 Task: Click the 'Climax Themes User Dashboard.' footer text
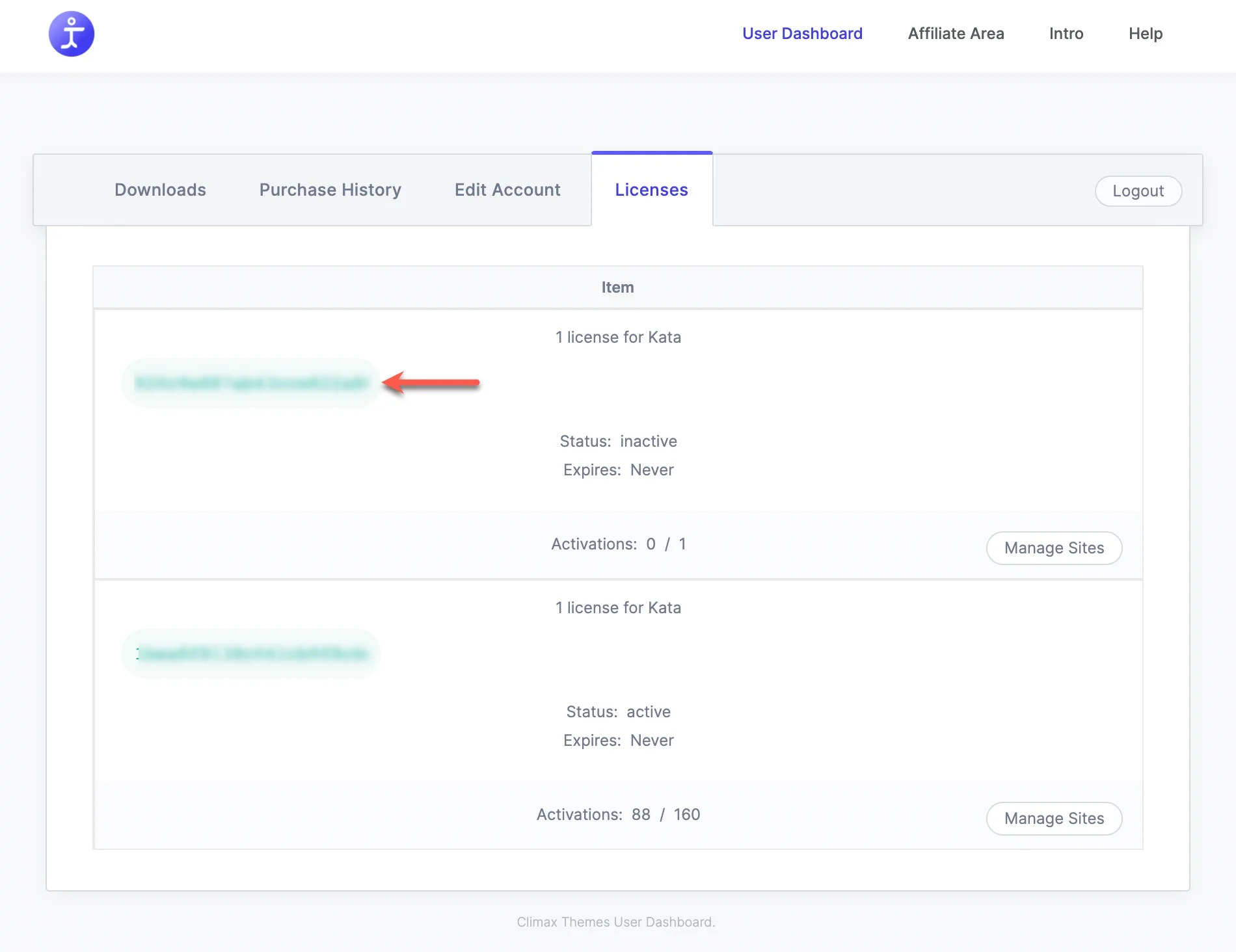616,922
